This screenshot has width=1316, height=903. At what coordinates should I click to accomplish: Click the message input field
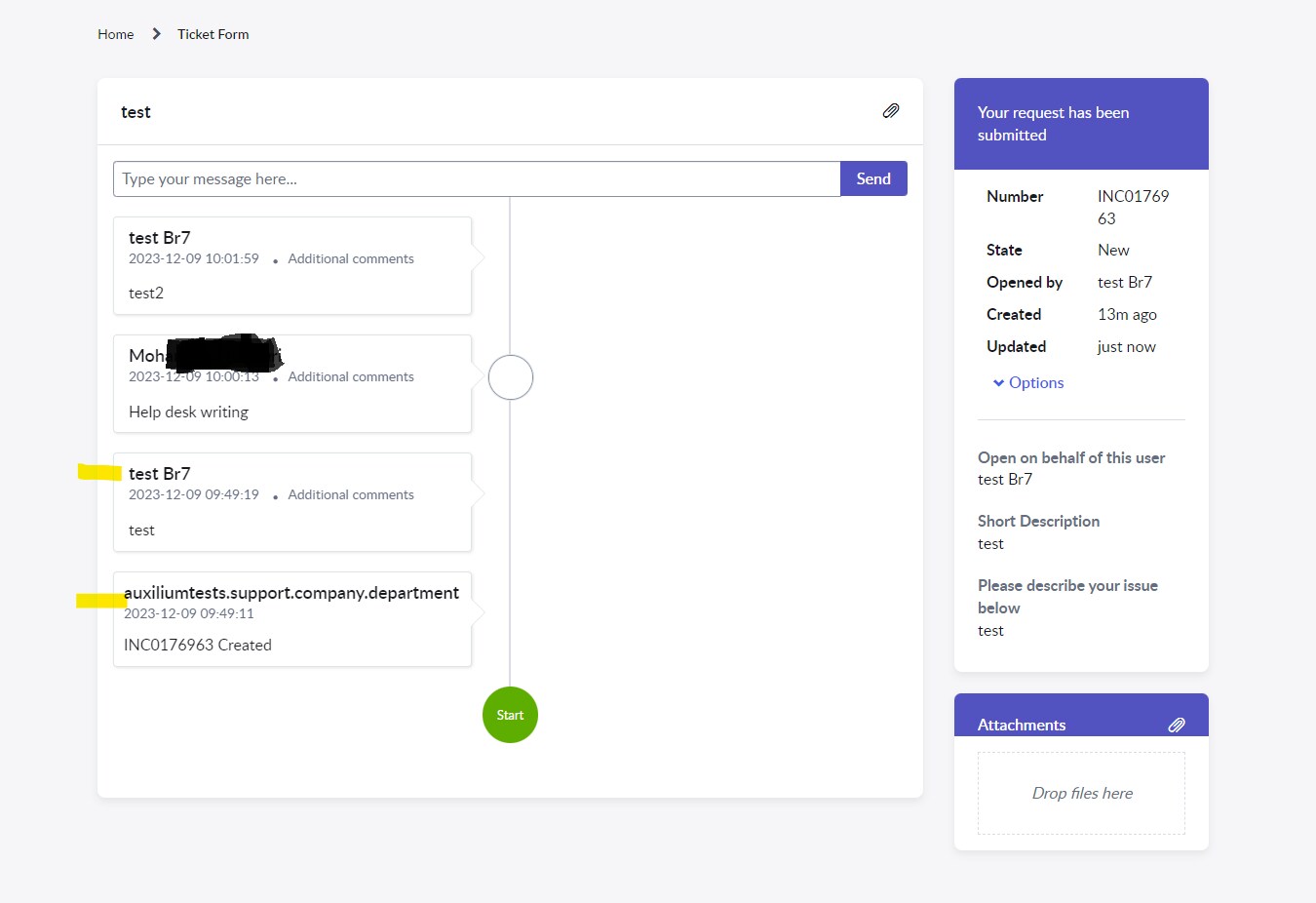tap(476, 178)
